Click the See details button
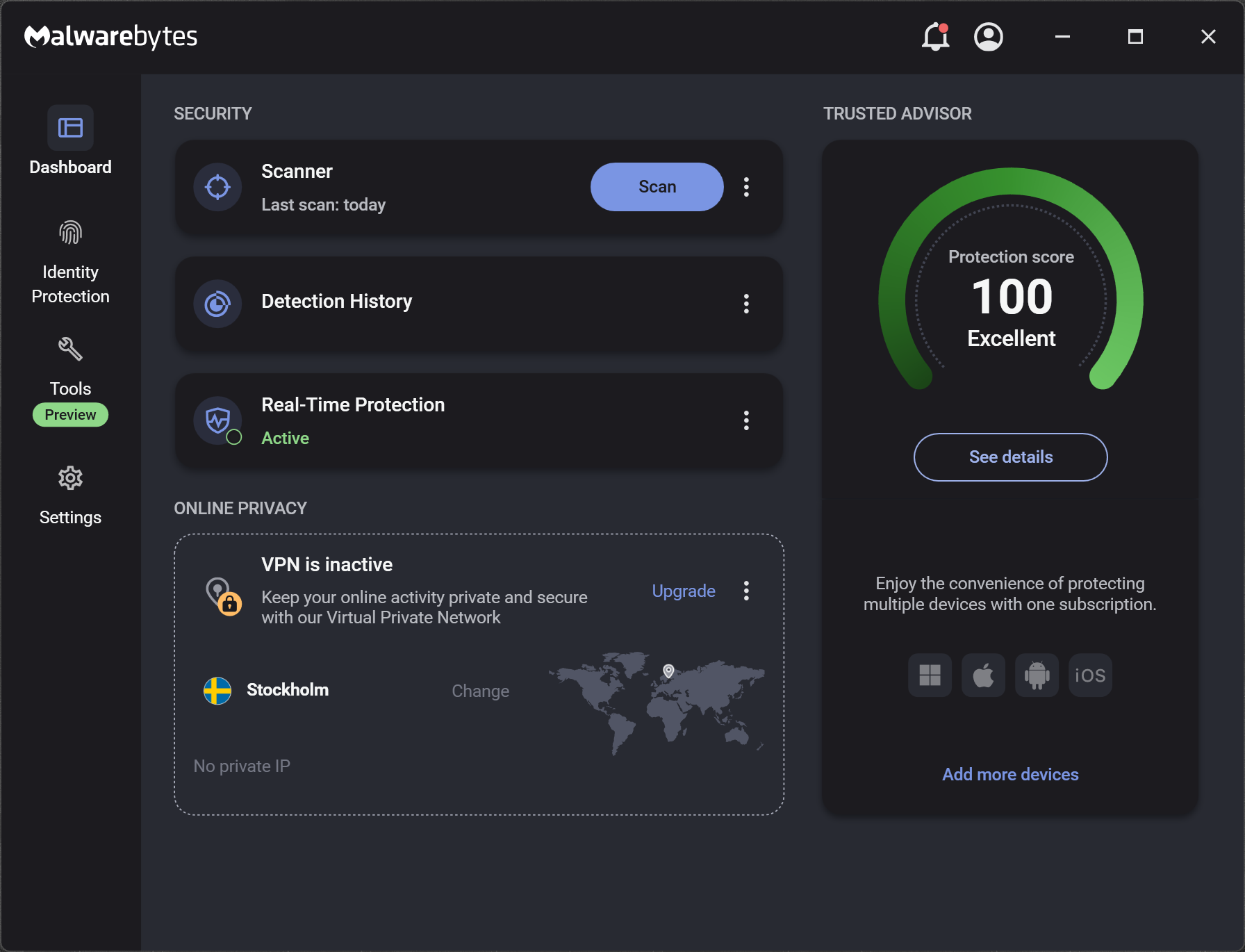The width and height of the screenshot is (1245, 952). 1011,457
